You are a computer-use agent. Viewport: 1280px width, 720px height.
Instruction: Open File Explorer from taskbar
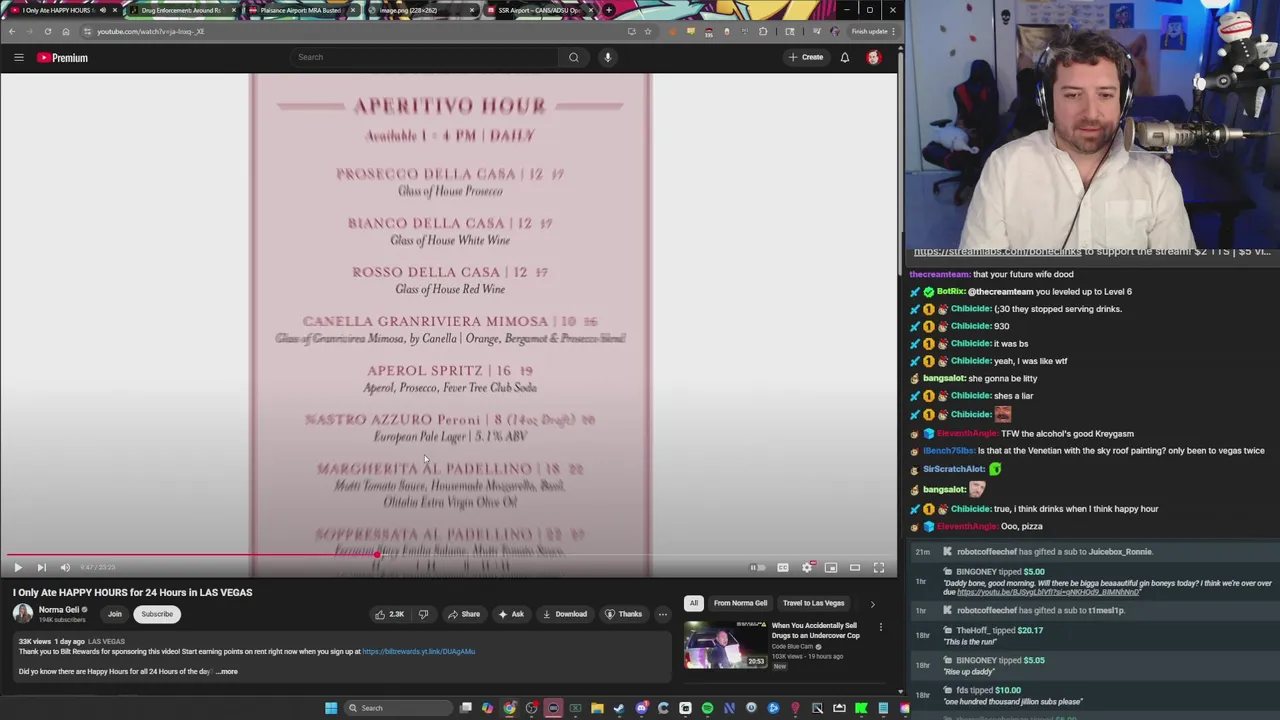(597, 708)
